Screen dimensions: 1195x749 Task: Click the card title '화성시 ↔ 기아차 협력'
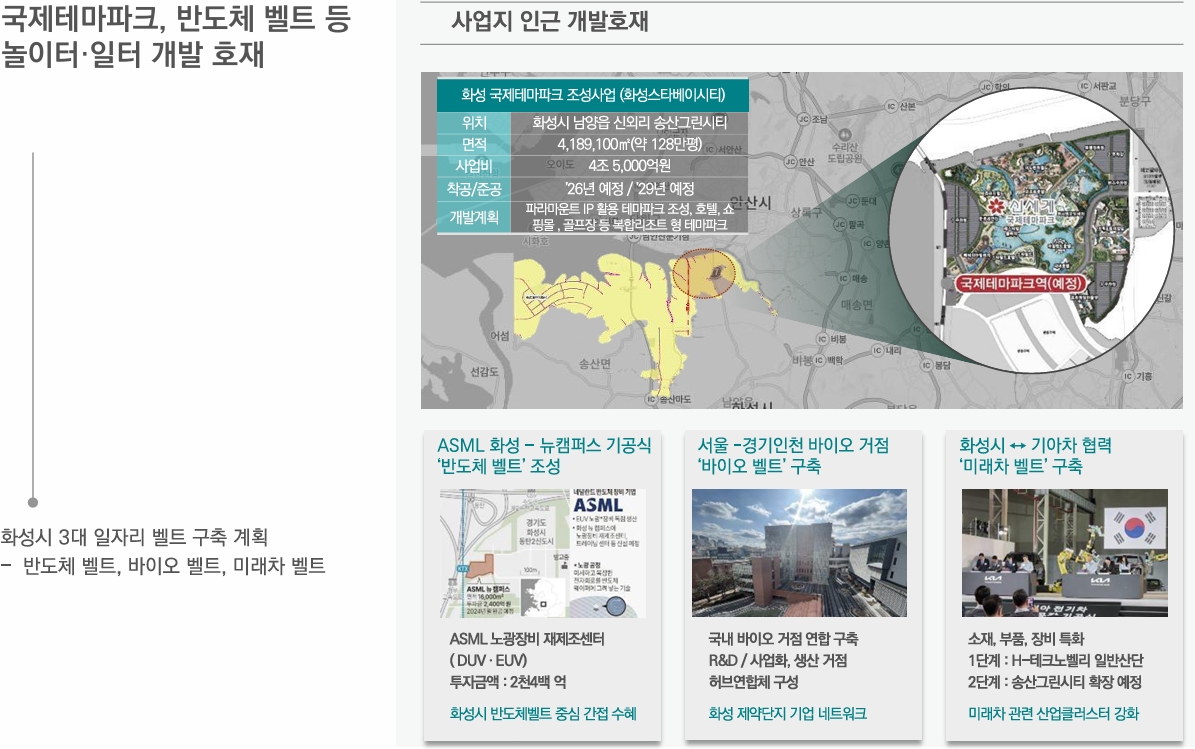1036,445
